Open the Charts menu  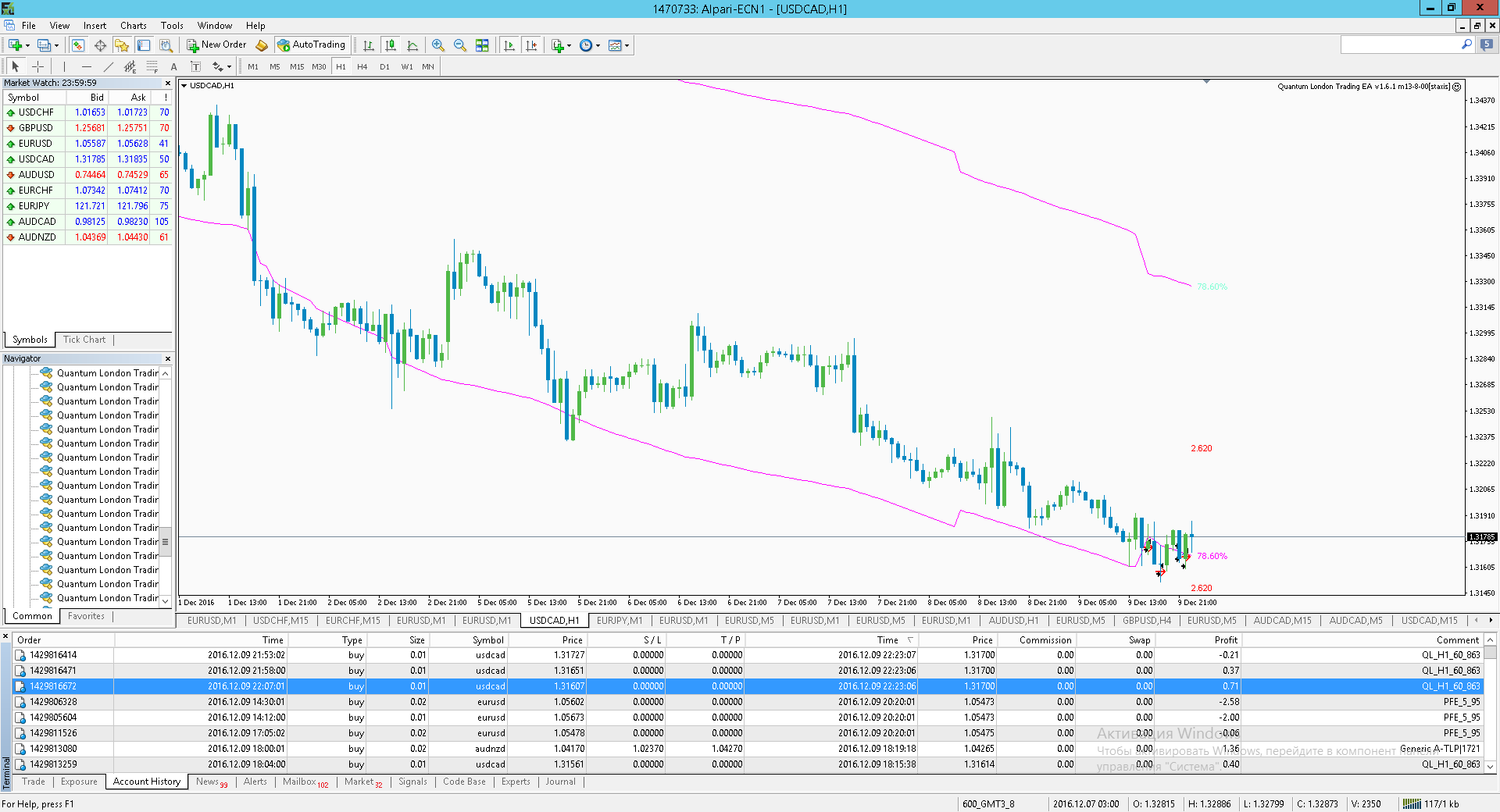click(x=134, y=26)
